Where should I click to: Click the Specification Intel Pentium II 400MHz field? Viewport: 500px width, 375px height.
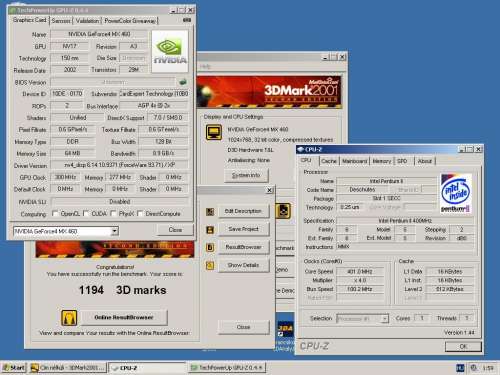click(x=405, y=221)
